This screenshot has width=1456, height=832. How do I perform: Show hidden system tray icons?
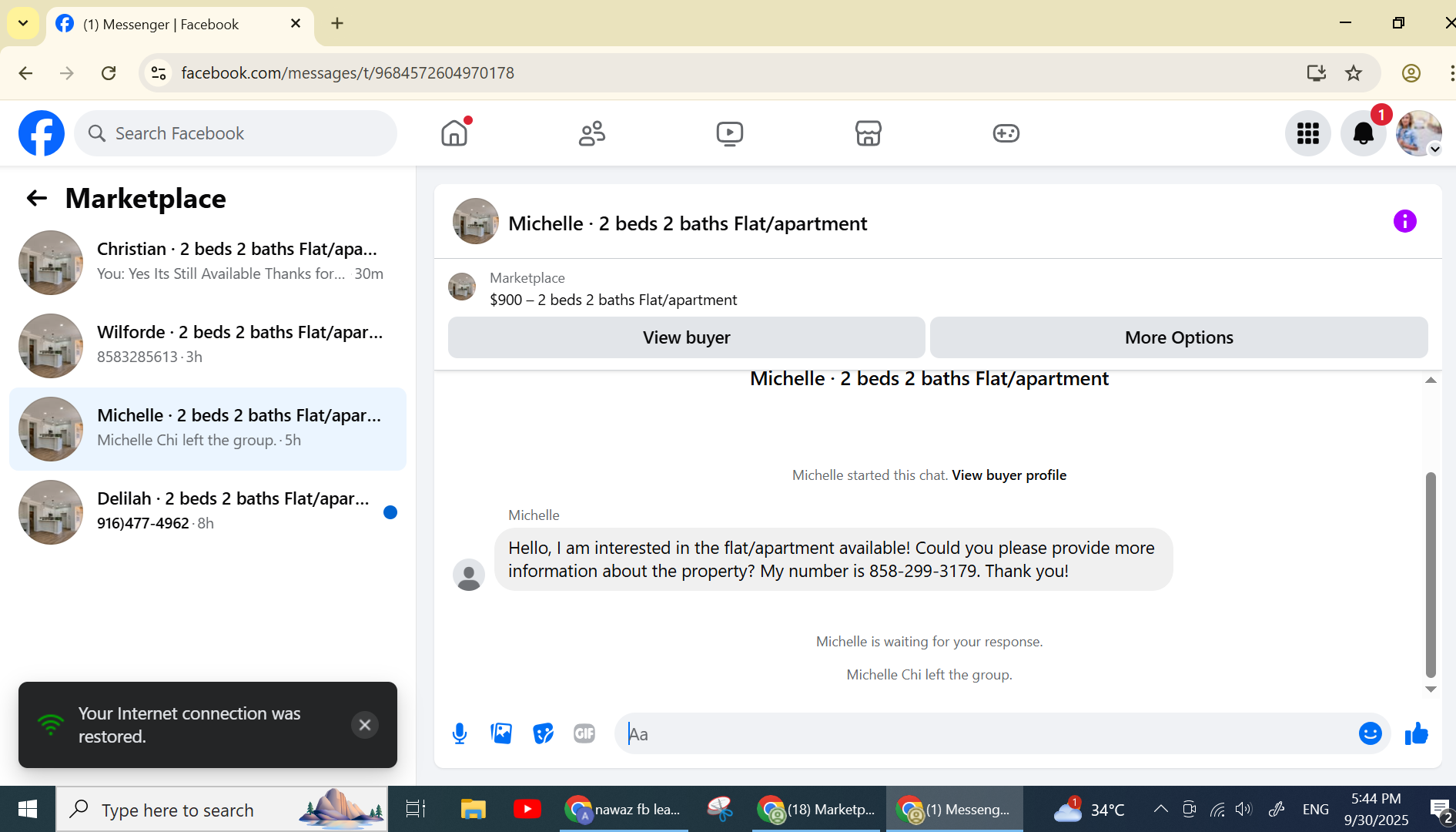pyautogui.click(x=1160, y=809)
